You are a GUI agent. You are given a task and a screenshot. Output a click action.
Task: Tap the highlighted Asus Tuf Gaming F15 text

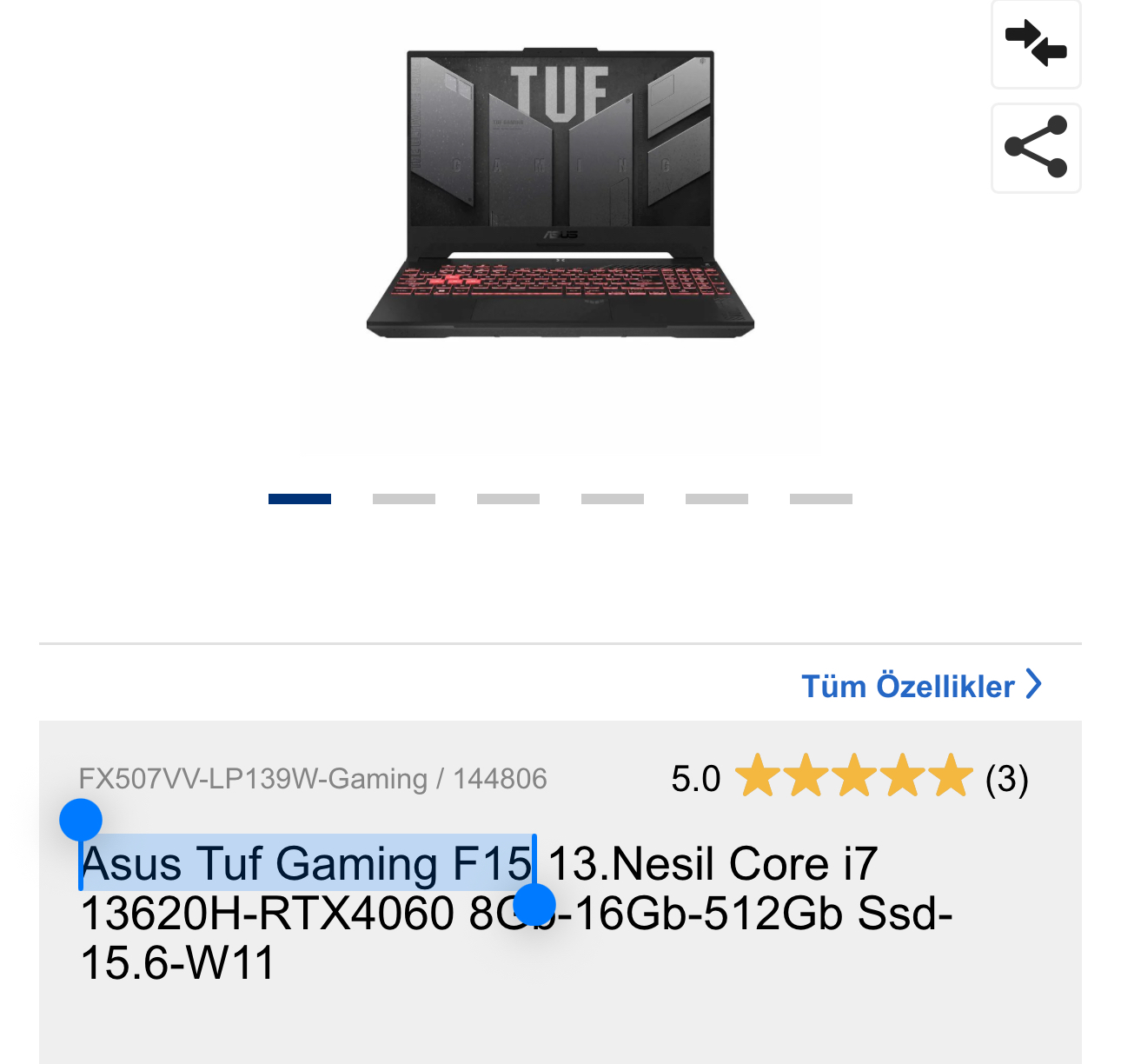coord(307,863)
